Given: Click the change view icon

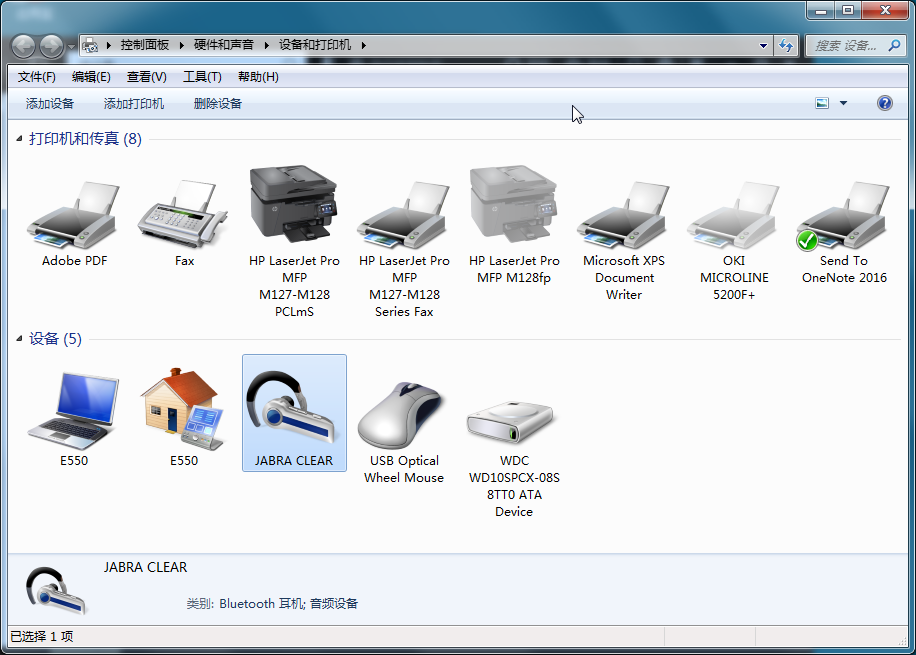Looking at the screenshot, I should point(822,103).
